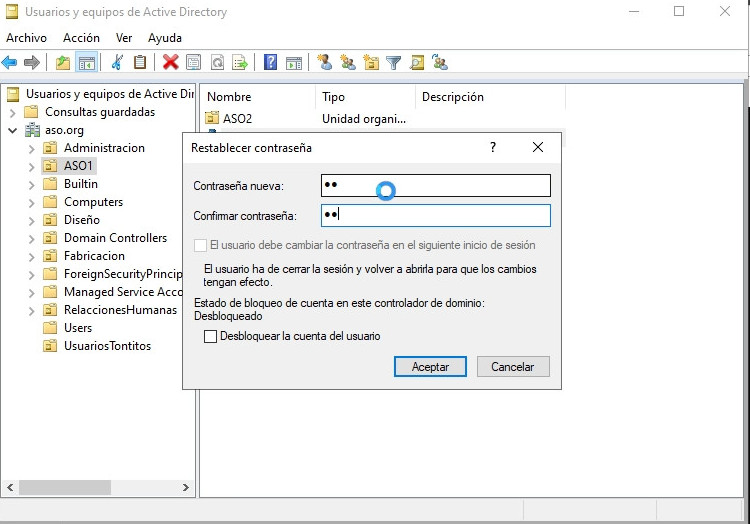This screenshot has width=750, height=524.
Task: Click the Create new user icon
Action: 324,62
